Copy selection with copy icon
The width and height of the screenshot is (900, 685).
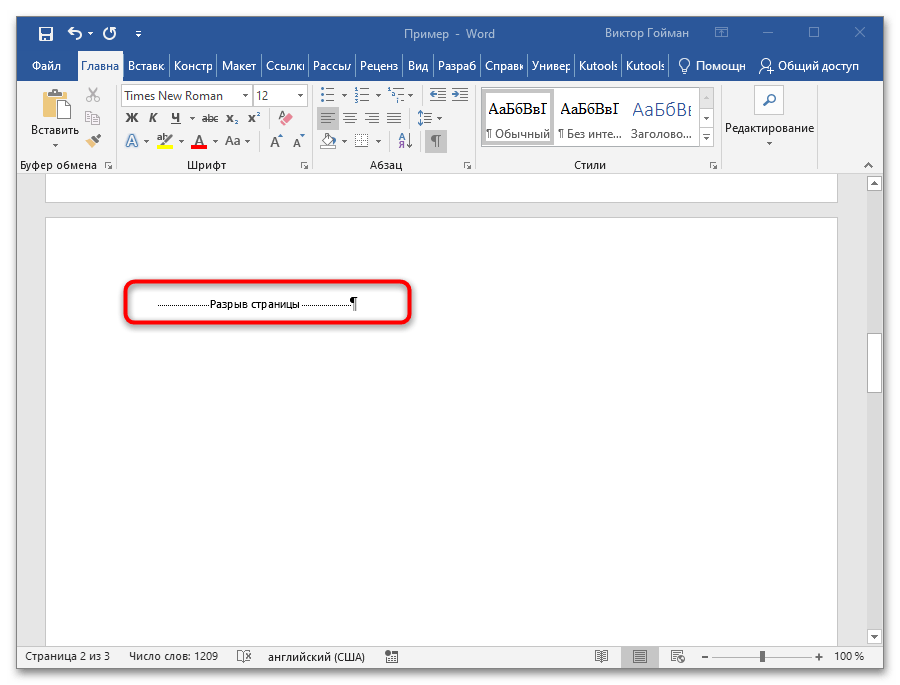tap(93, 118)
